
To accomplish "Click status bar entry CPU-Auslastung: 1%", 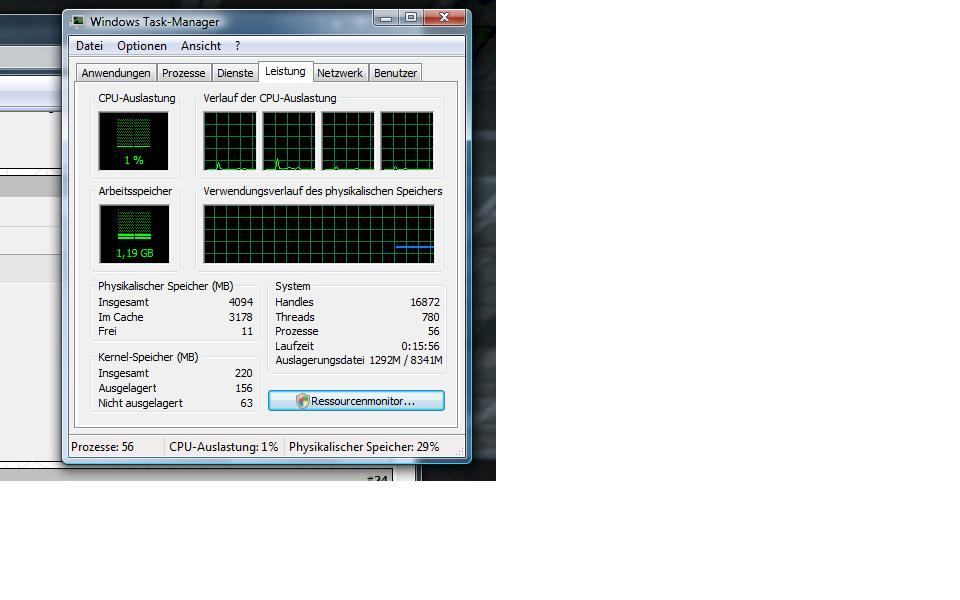I will 223,447.
